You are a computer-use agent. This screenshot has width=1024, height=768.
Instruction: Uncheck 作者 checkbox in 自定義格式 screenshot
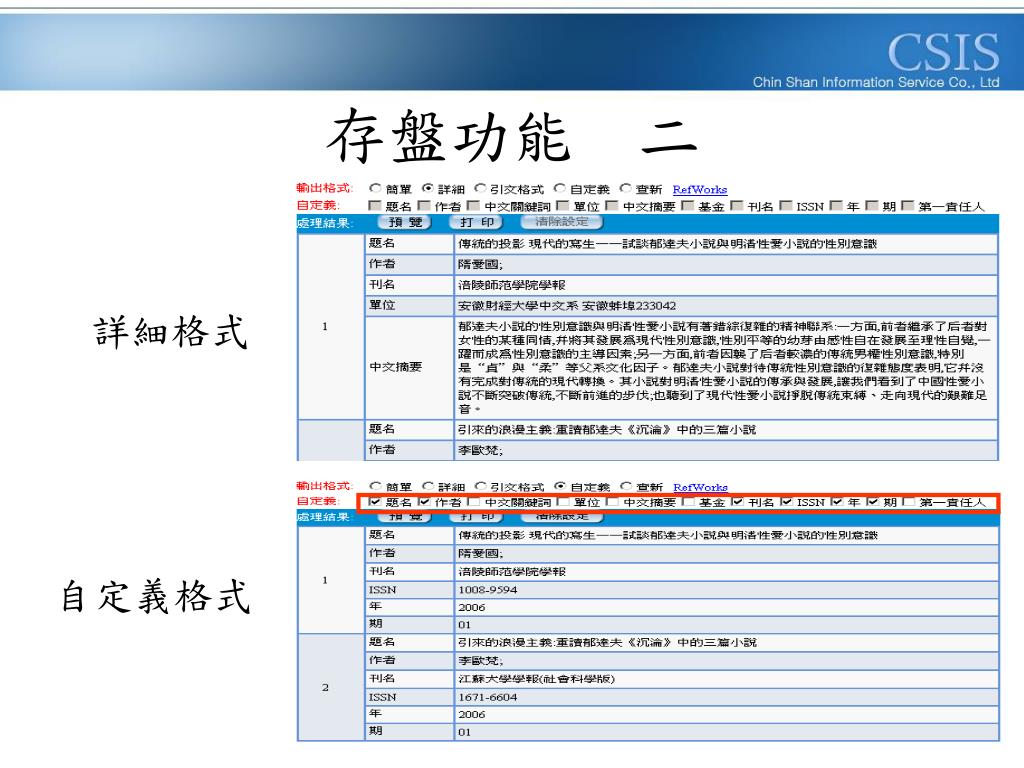click(x=424, y=502)
